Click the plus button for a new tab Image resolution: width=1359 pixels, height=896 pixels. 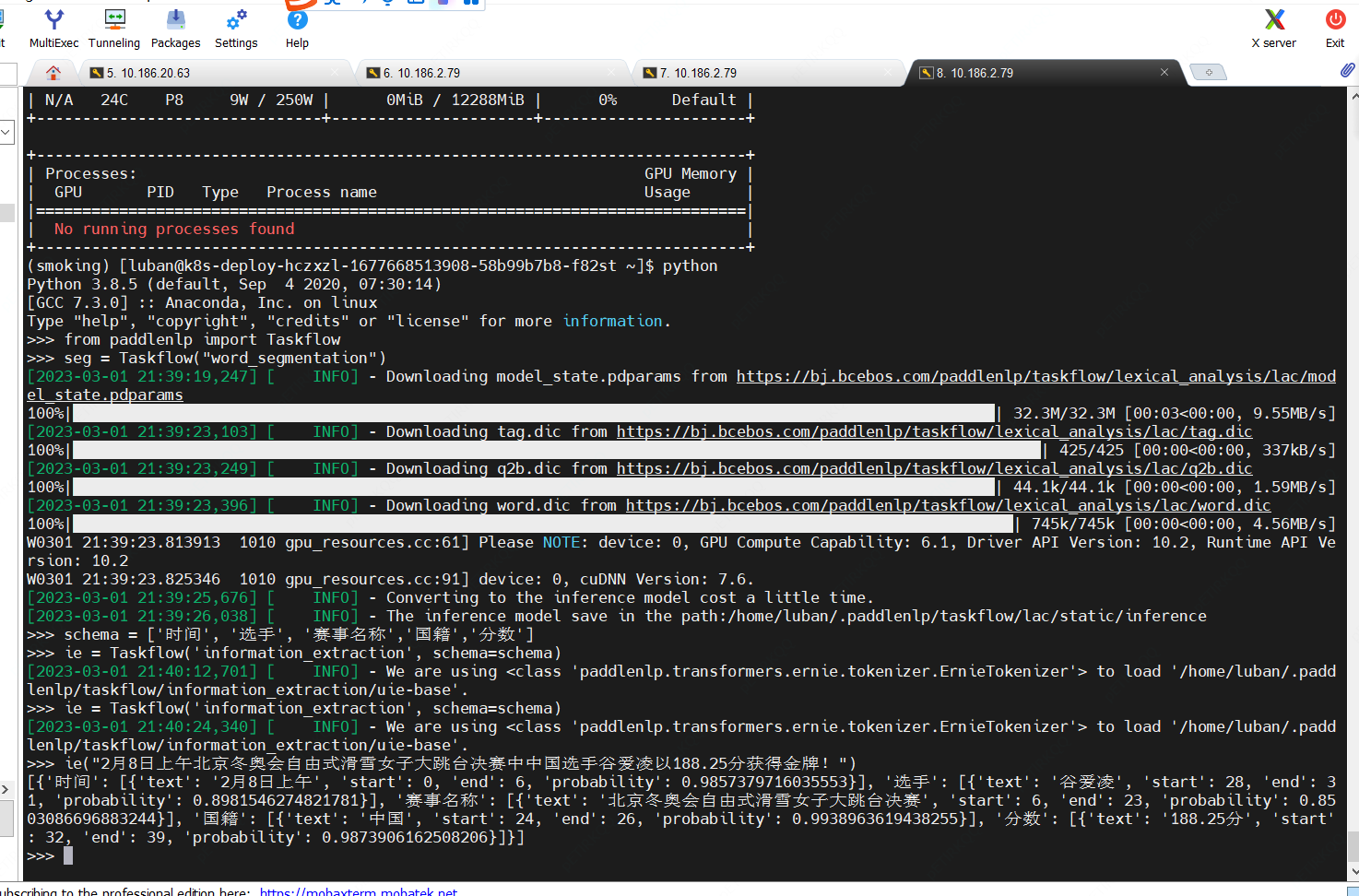(x=1208, y=72)
